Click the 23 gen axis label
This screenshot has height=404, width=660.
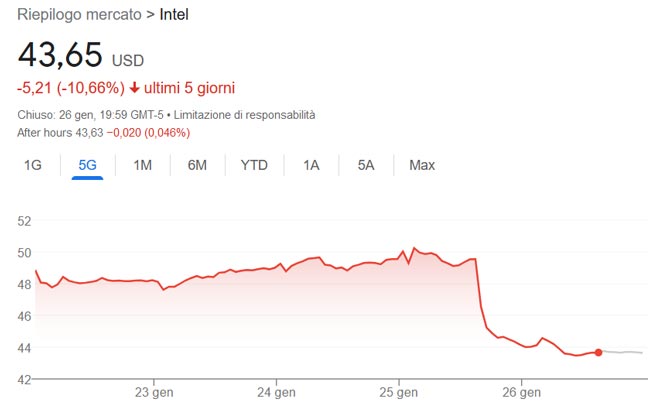point(153,390)
